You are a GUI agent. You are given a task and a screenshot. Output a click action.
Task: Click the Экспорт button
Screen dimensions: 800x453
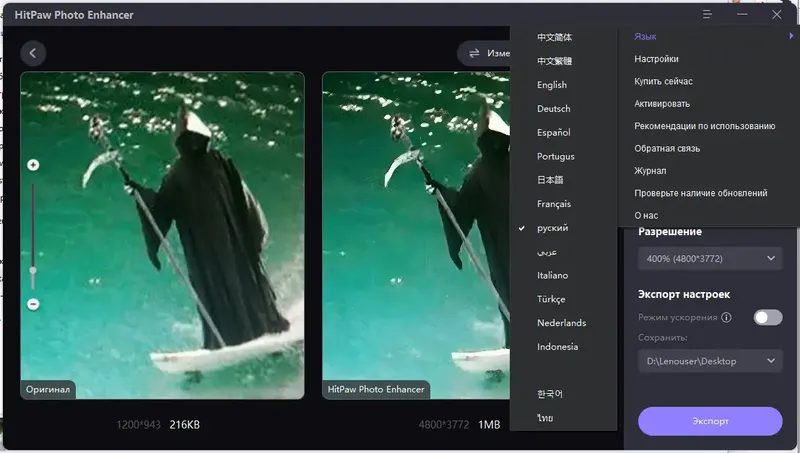[x=710, y=421]
